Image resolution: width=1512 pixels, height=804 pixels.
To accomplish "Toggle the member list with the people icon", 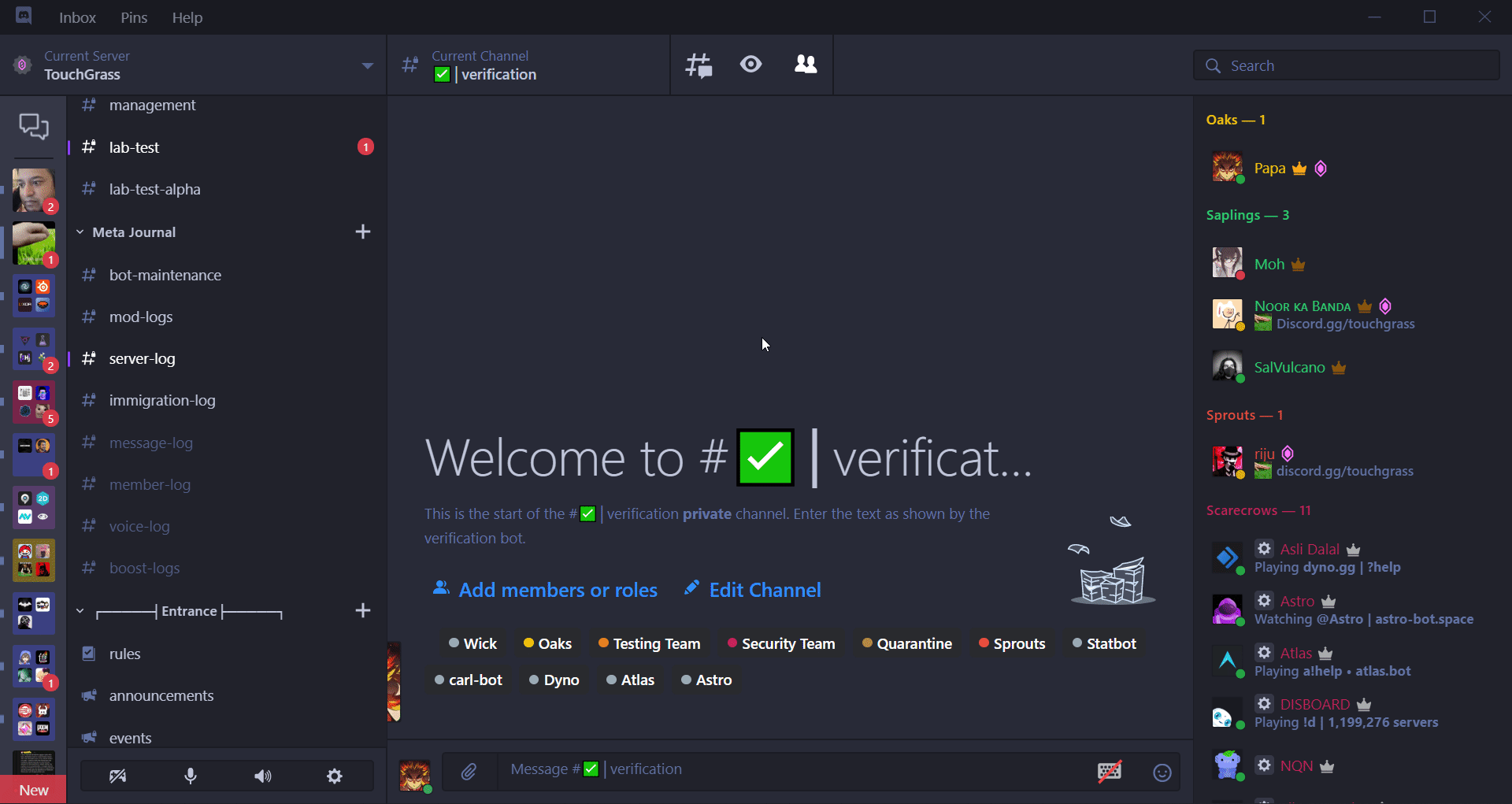I will pyautogui.click(x=806, y=65).
